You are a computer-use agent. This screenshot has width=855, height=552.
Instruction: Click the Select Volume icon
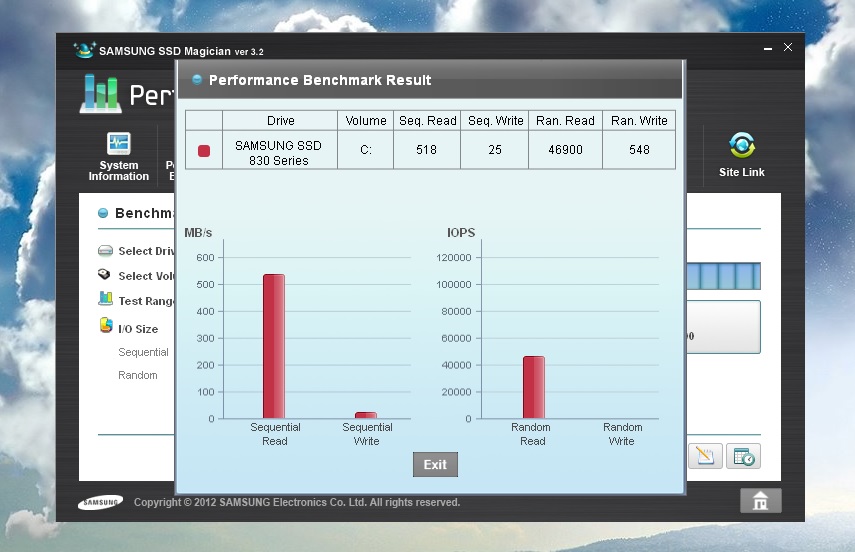click(x=104, y=274)
